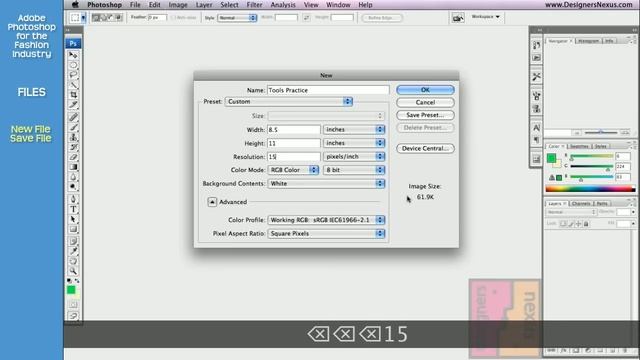This screenshot has width=640, height=360.
Task: Select the Crop tool
Action: [73, 94]
